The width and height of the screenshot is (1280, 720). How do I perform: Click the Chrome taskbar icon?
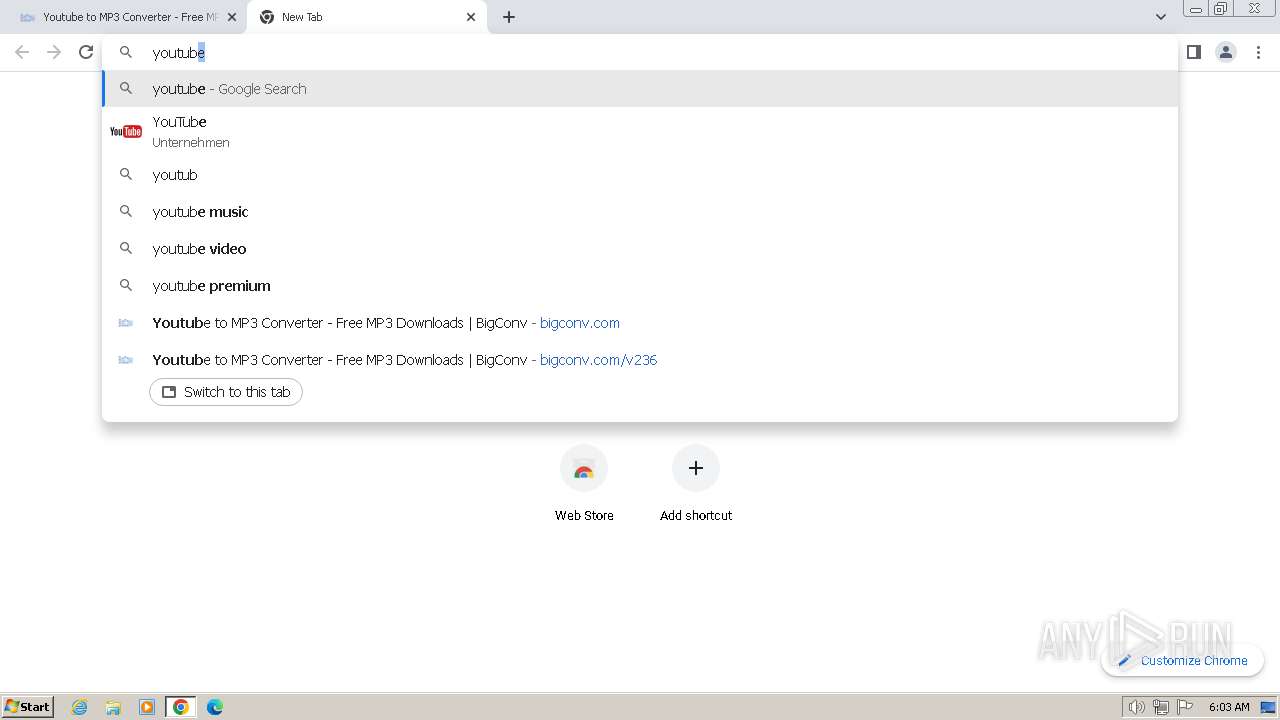[181, 707]
